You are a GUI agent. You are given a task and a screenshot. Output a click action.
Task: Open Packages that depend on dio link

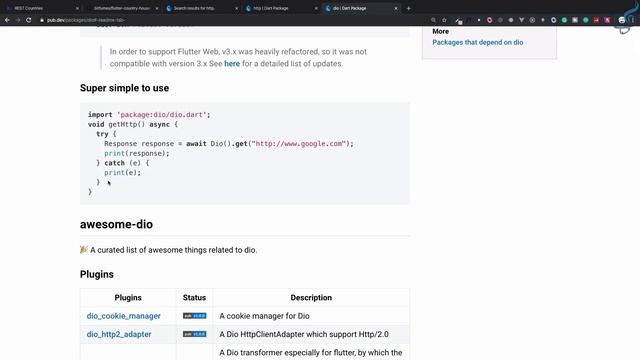[x=478, y=42]
